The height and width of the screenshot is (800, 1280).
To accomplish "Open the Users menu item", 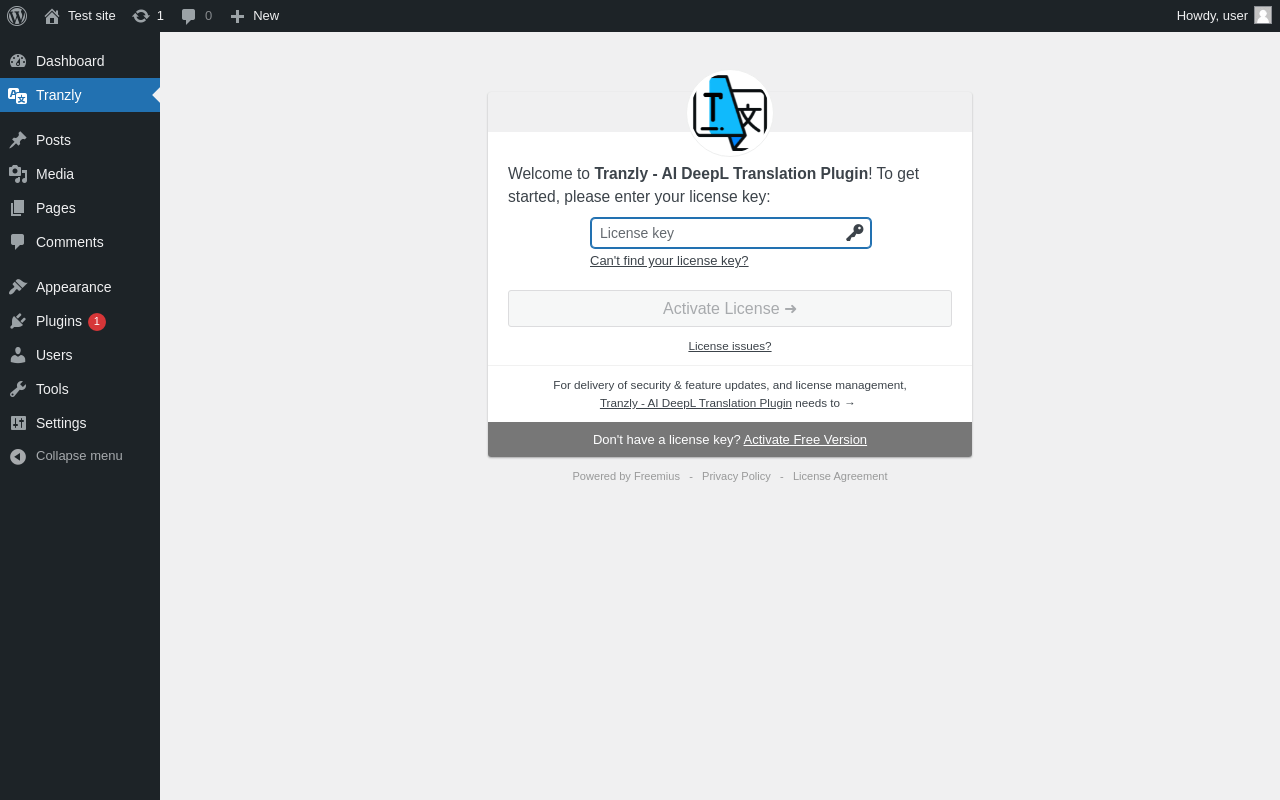I will point(80,355).
